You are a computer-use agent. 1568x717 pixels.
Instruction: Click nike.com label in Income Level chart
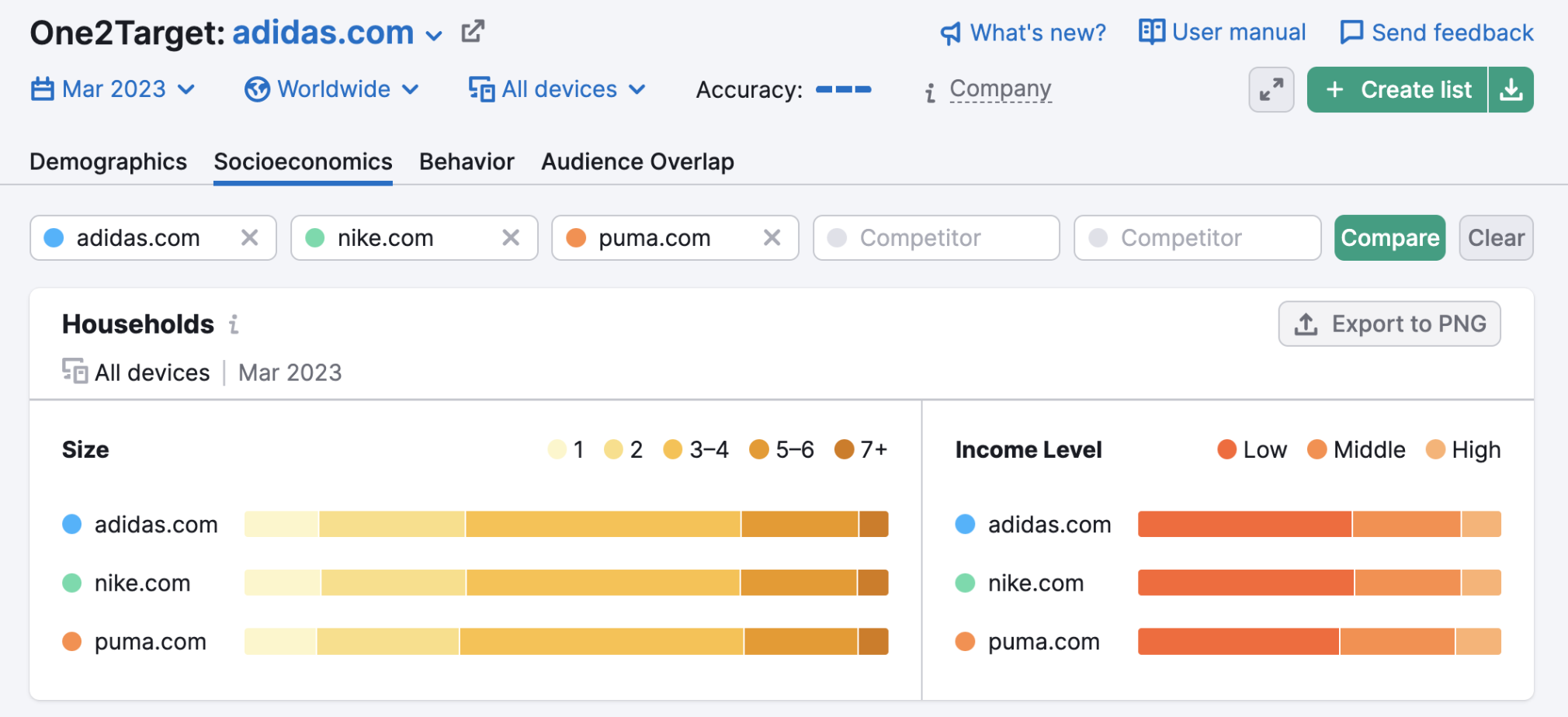point(1036,583)
